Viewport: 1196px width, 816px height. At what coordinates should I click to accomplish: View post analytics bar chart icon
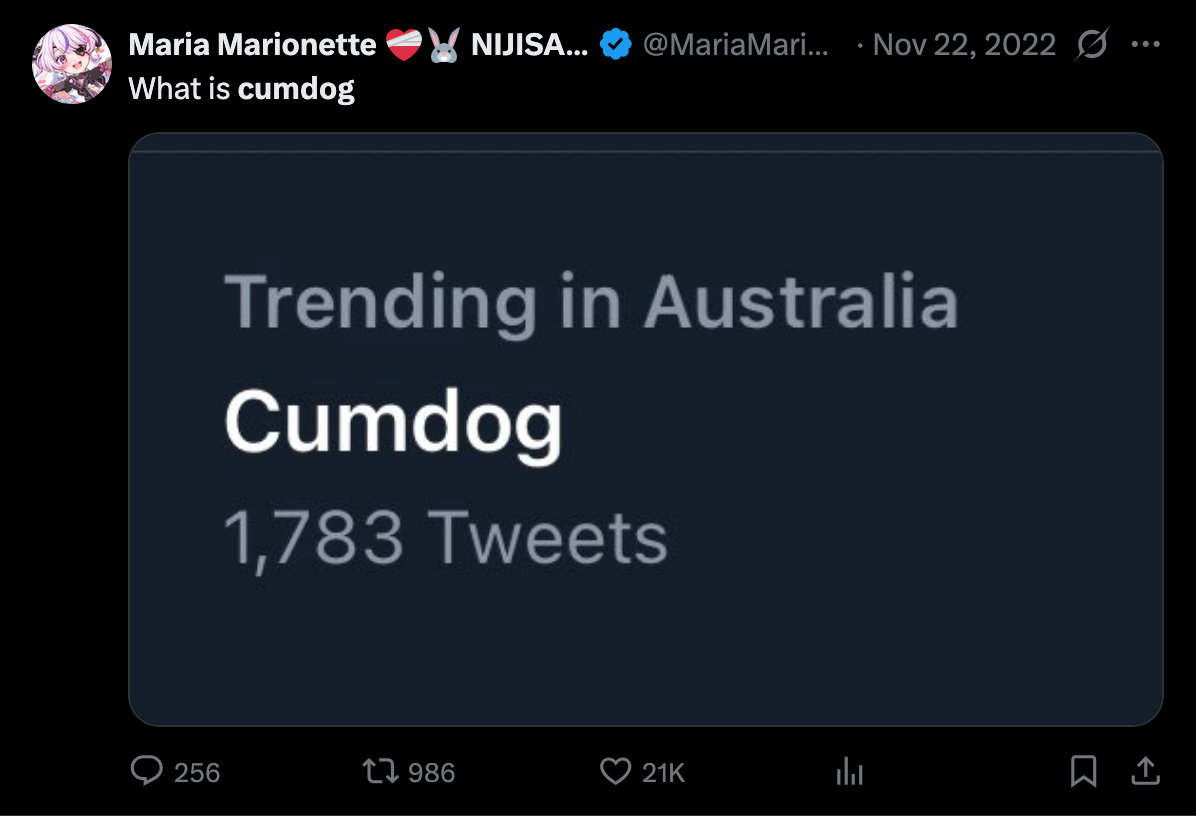click(x=849, y=771)
